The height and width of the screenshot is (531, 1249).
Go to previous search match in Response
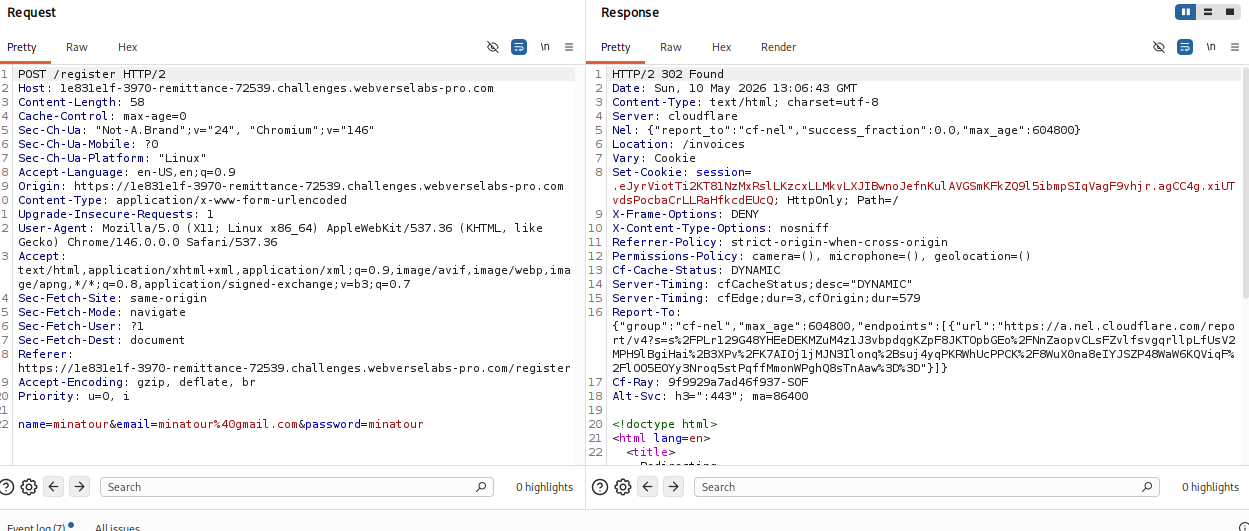tap(648, 487)
